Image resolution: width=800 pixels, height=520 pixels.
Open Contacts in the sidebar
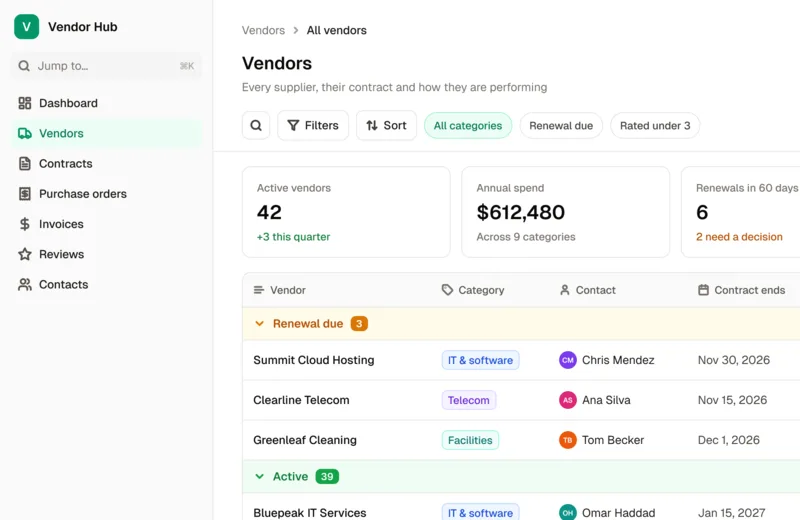[106, 284]
